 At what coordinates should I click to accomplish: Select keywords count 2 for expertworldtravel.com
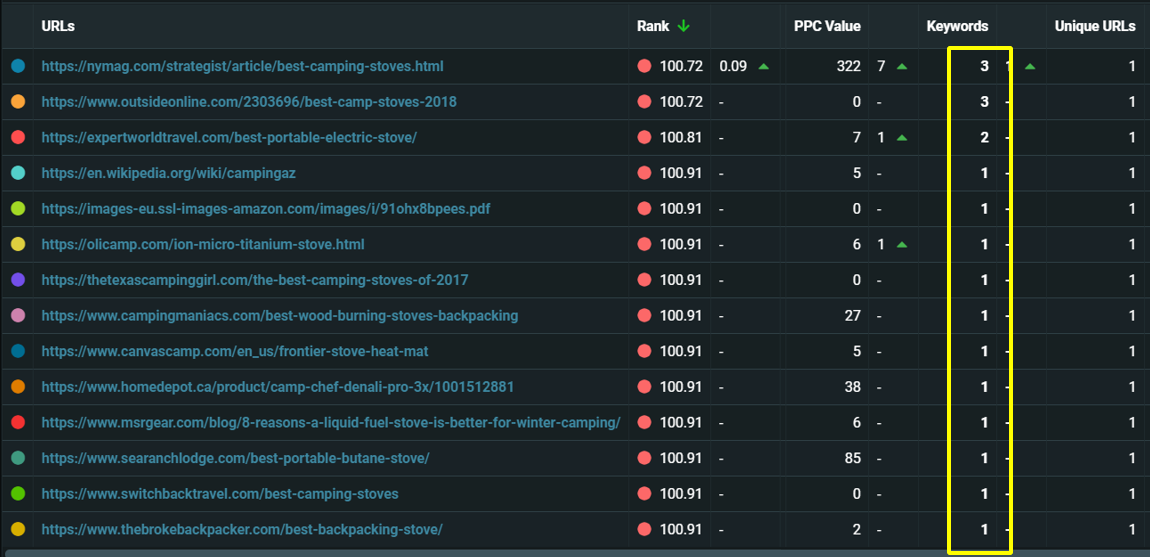click(984, 137)
